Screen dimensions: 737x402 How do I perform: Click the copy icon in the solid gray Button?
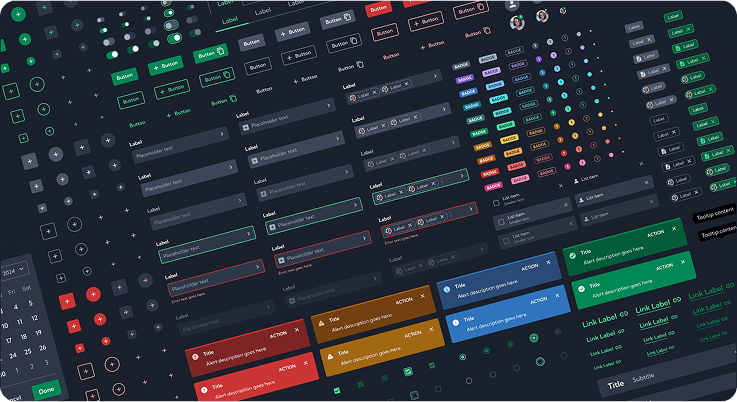pyautogui.click(x=348, y=17)
